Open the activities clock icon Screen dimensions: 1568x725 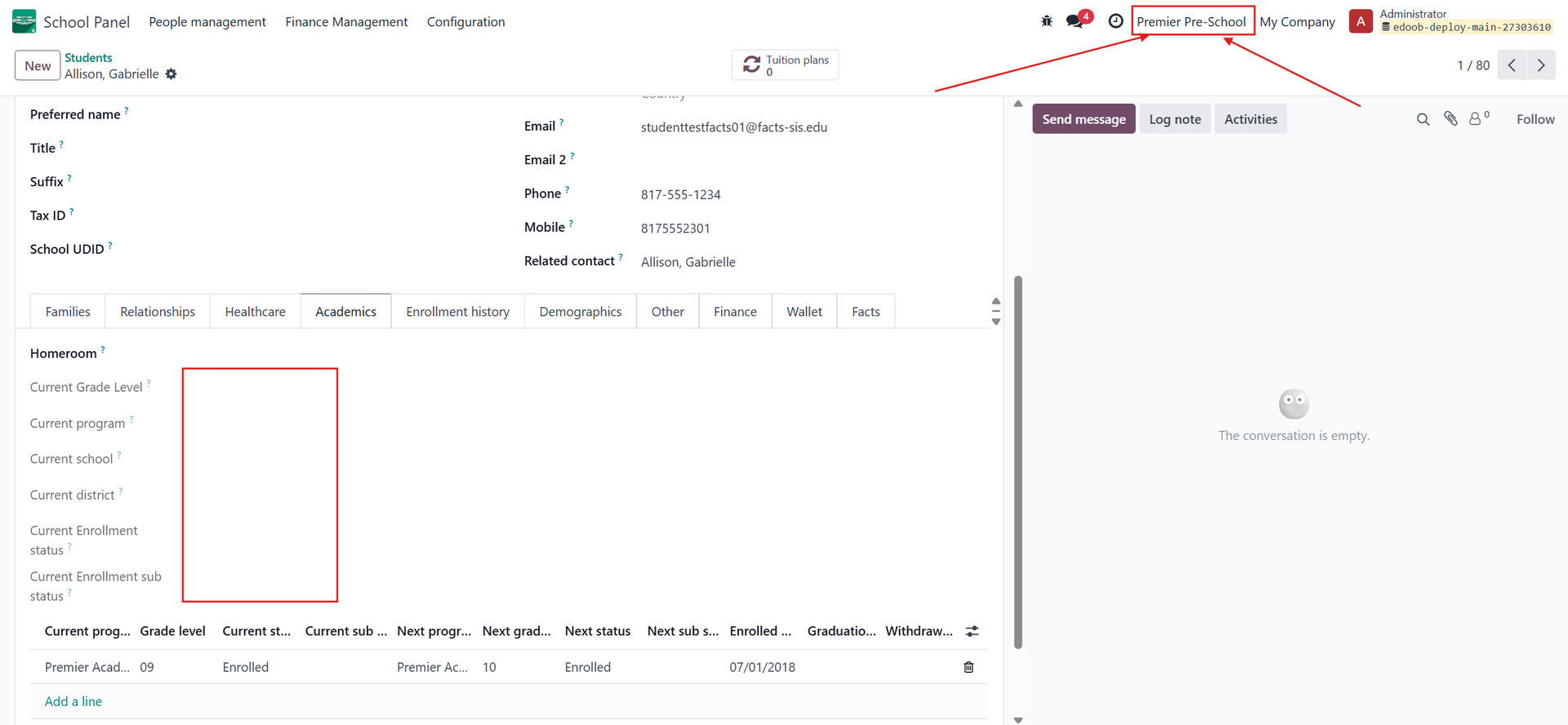pos(1116,21)
